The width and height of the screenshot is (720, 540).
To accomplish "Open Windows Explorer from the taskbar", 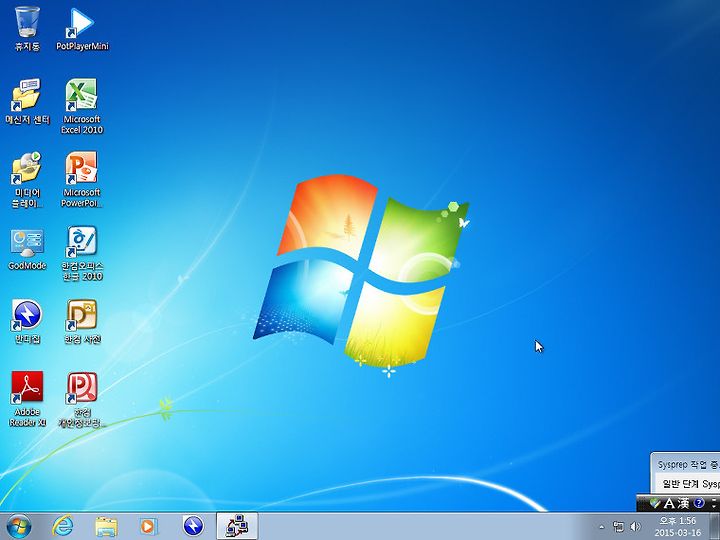I will (106, 526).
